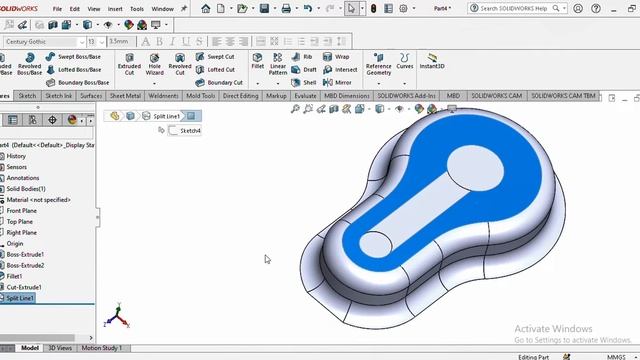Toggle strikethrough text formatting

pos(199,41)
